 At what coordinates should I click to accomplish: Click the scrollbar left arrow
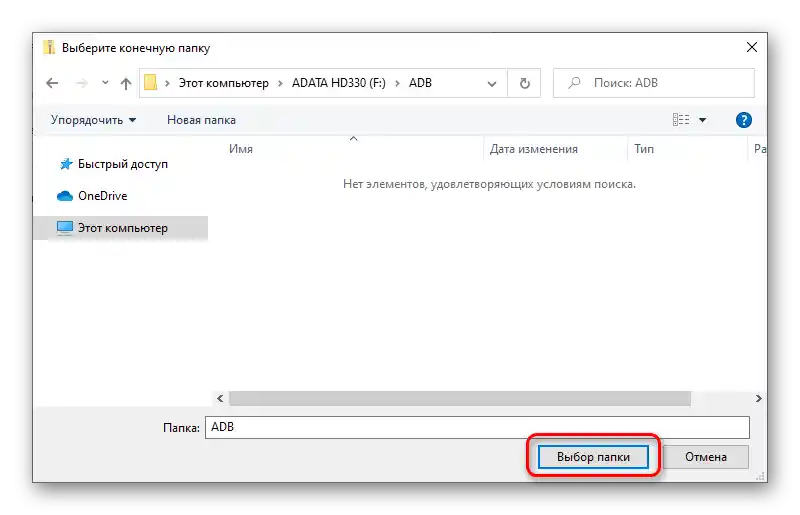[220, 398]
